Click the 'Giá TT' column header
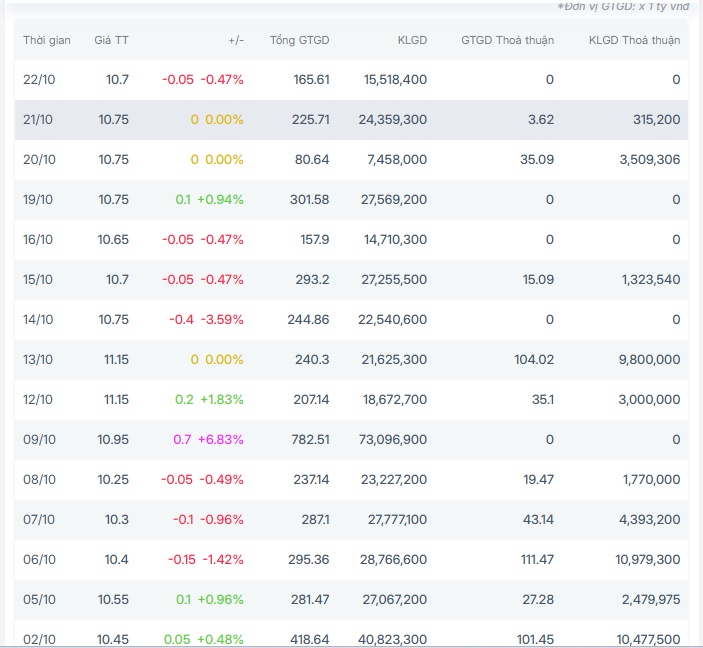Screen dimensions: 703x648 click(x=111, y=40)
